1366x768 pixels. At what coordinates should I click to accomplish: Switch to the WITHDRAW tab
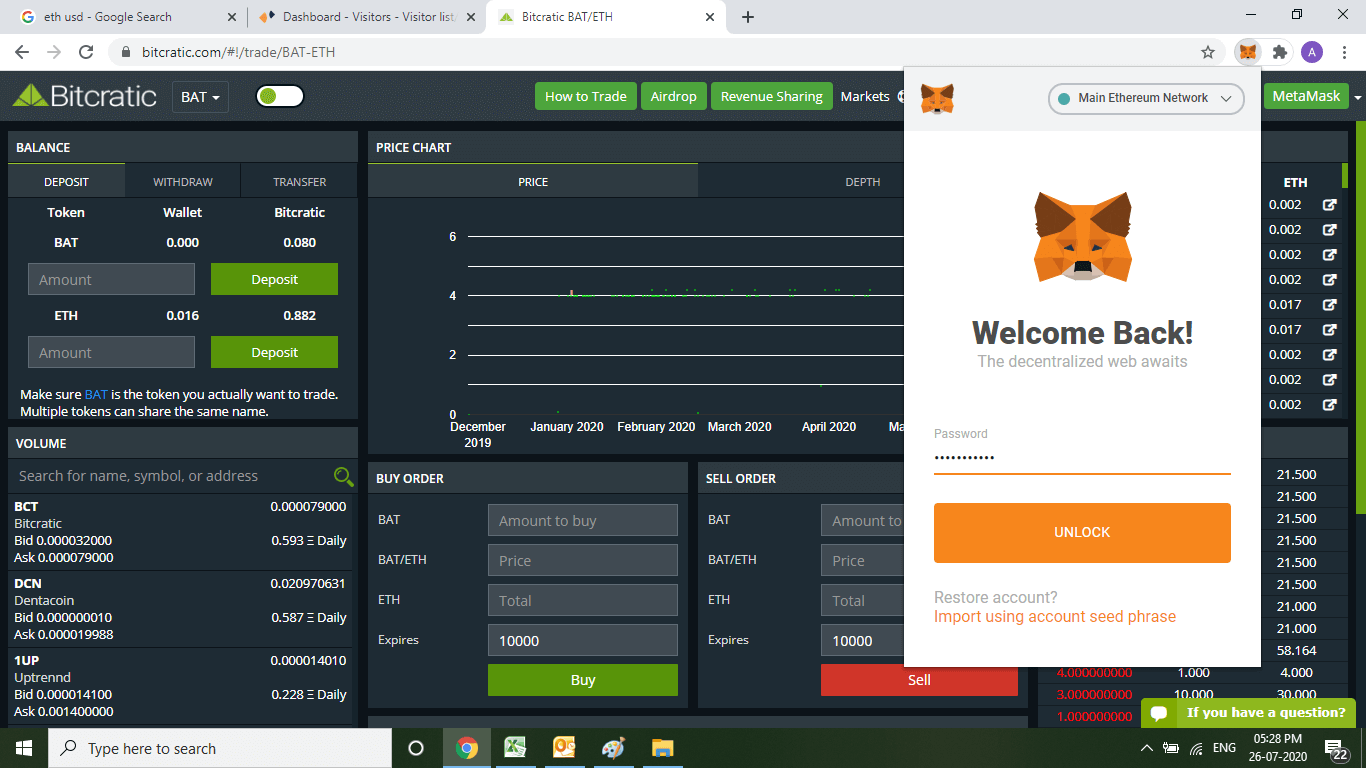click(x=183, y=182)
